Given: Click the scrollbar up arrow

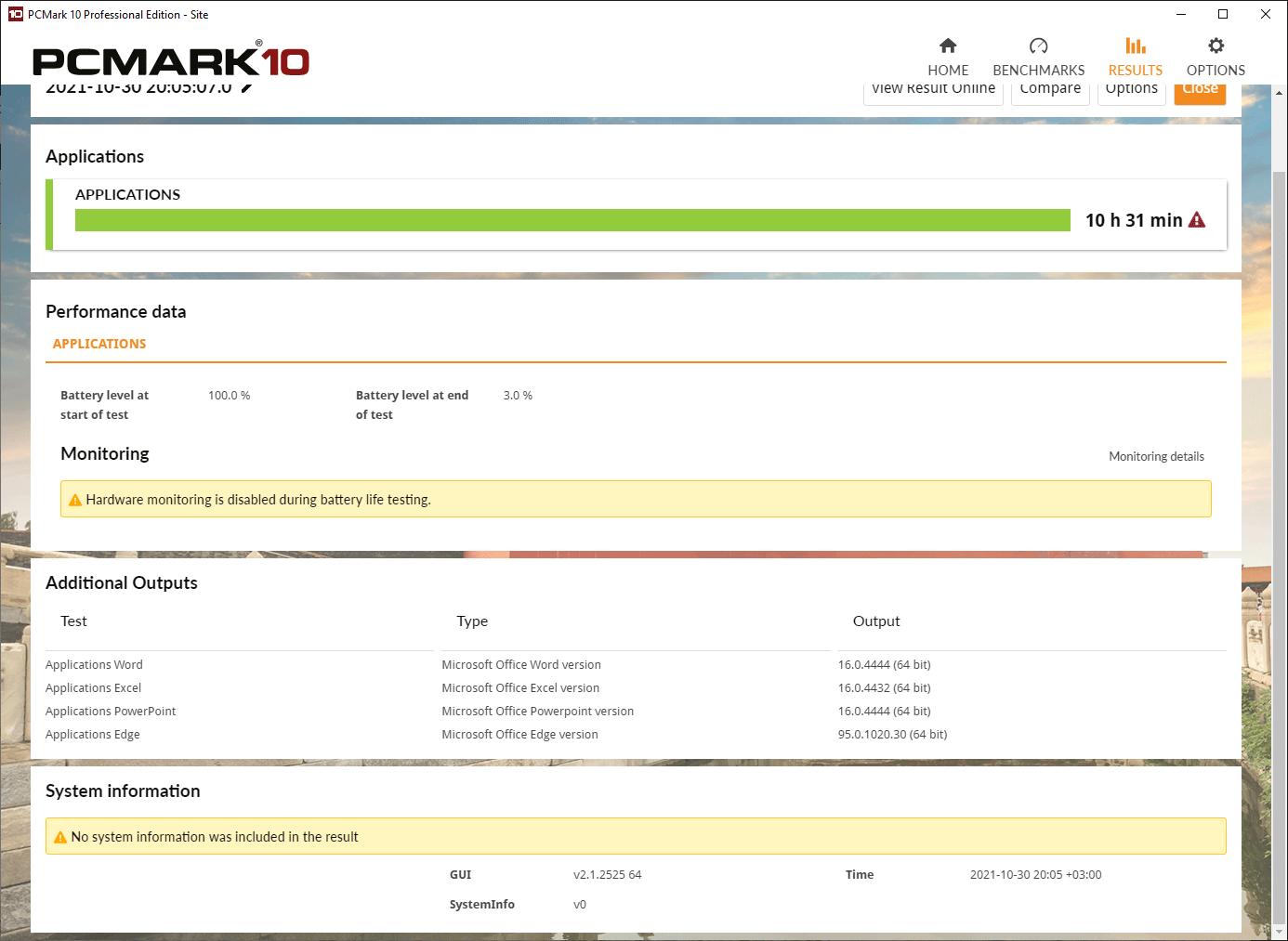Looking at the screenshot, I should (x=1280, y=93).
